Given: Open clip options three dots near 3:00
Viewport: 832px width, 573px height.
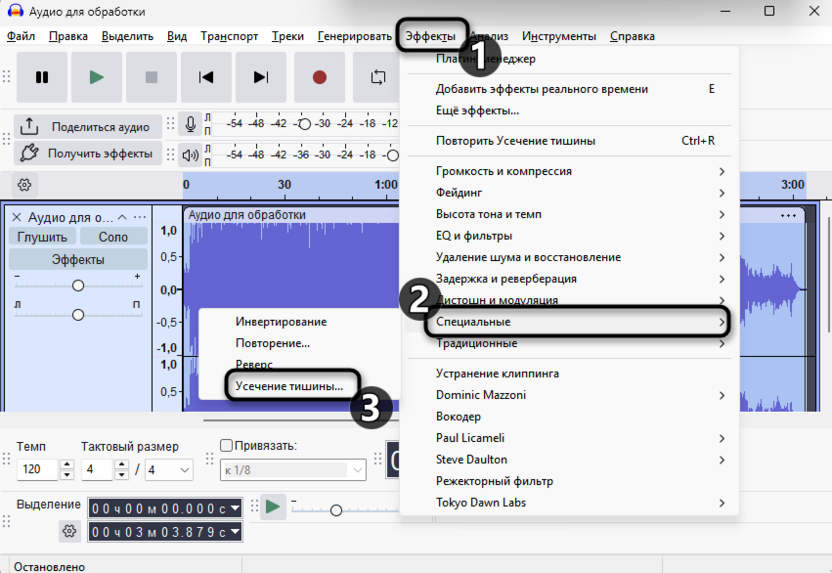Looking at the screenshot, I should pyautogui.click(x=788, y=215).
